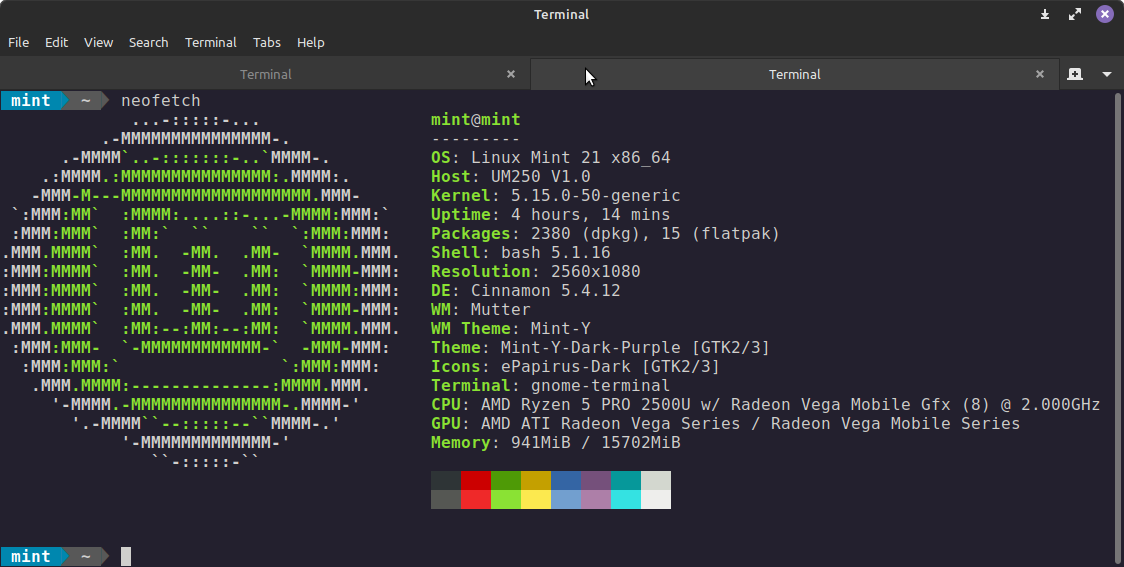This screenshot has width=1124, height=567.
Task: Select the second active Terminal tab
Action: (794, 74)
